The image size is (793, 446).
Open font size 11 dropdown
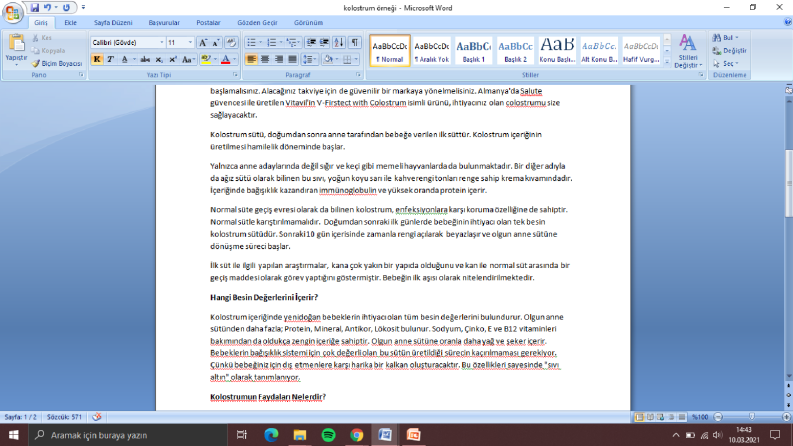click(190, 42)
